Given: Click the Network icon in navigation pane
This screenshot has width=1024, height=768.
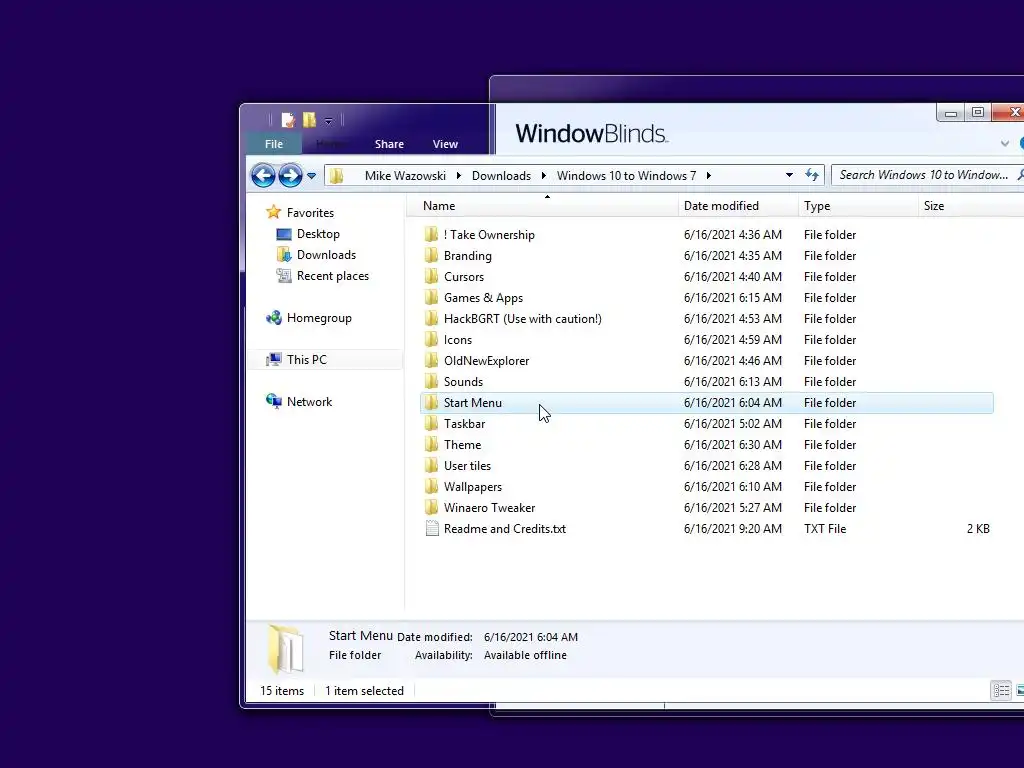Looking at the screenshot, I should tap(274, 402).
